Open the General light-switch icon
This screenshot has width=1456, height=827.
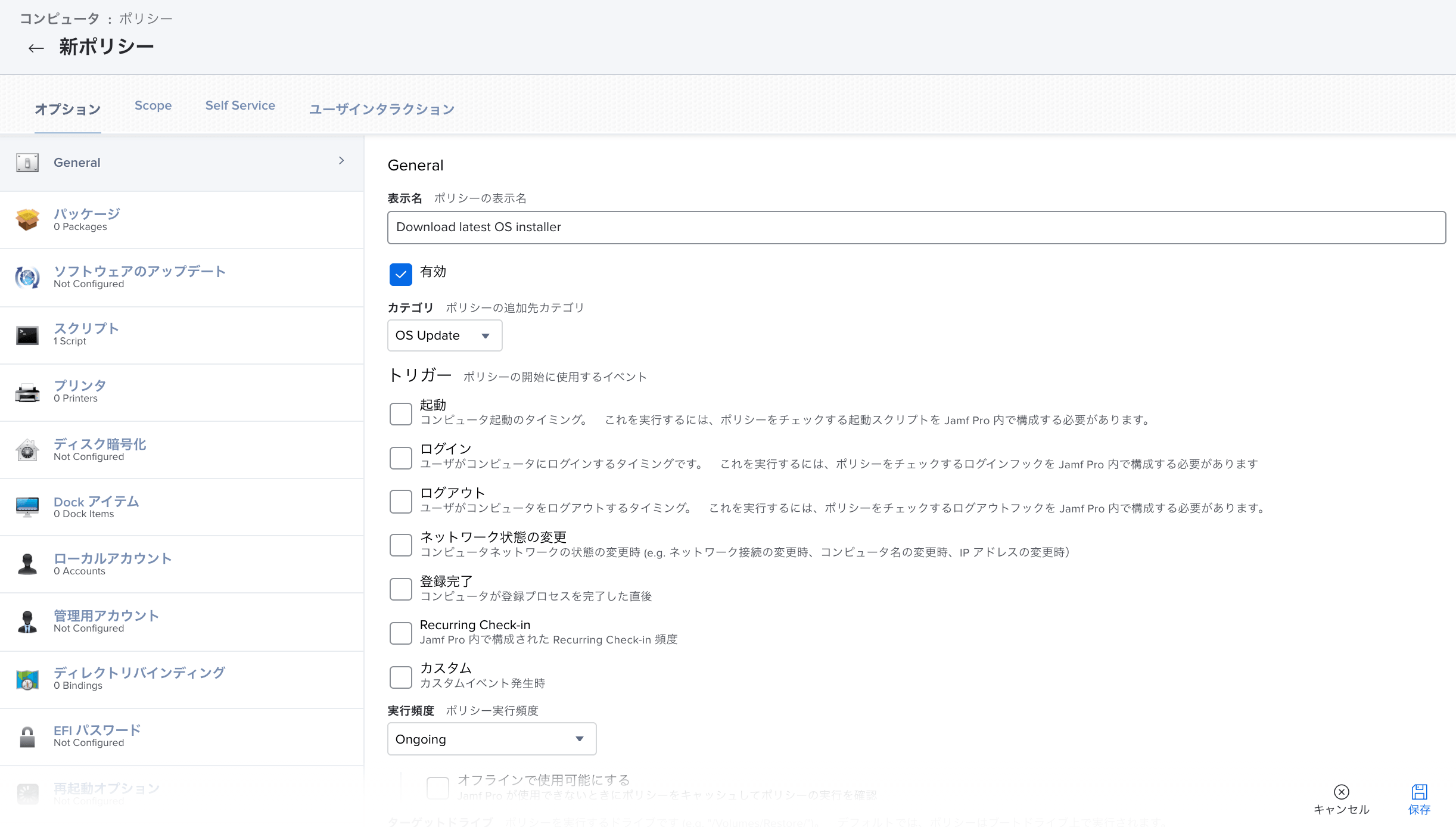[x=27, y=163]
